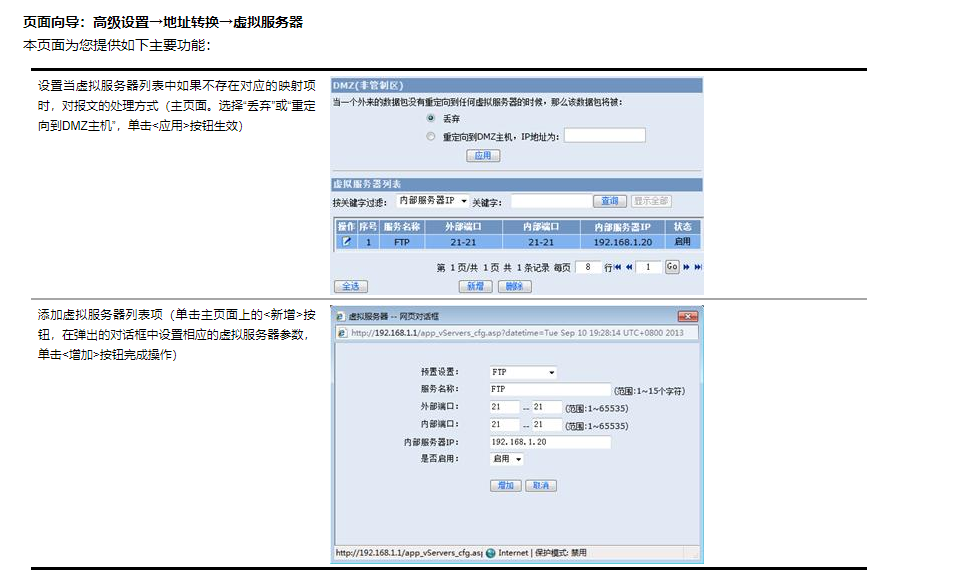Click the dialog URL address text

pos(517,333)
